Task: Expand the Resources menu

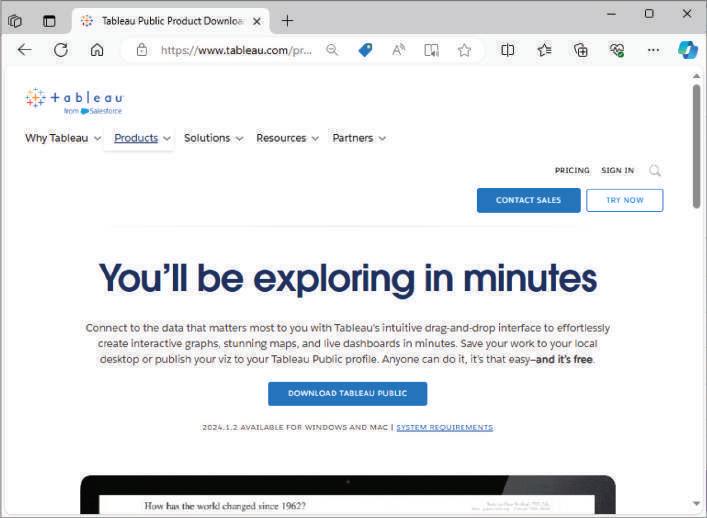Action: [x=287, y=138]
